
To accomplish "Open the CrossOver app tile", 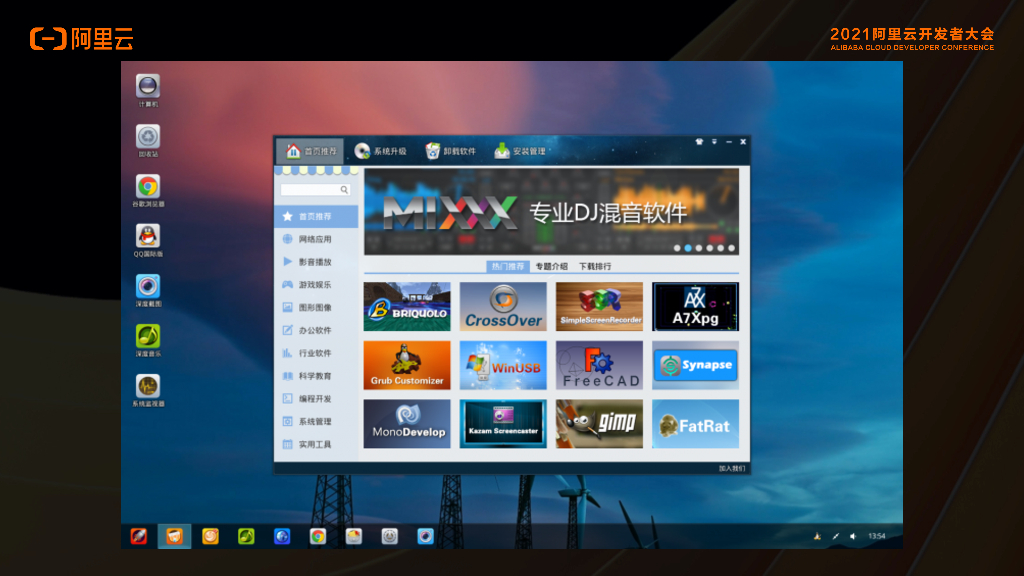I will point(503,306).
